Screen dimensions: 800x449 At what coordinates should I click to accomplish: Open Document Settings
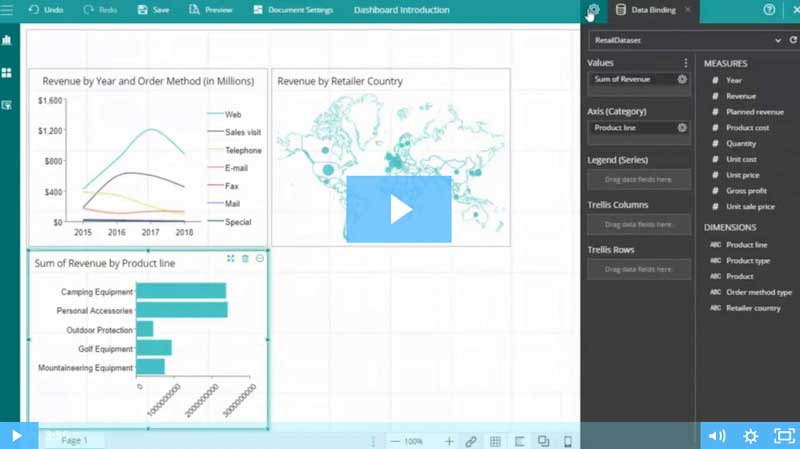coord(293,10)
